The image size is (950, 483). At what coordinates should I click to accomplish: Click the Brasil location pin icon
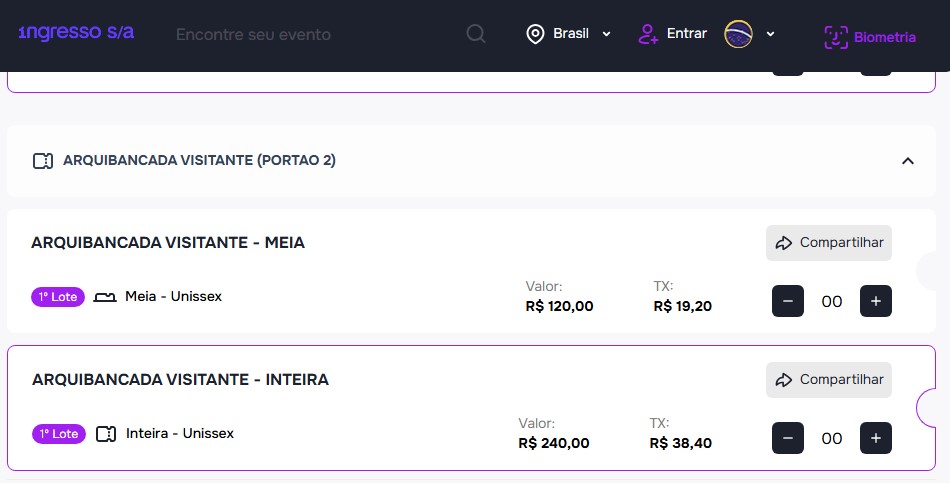535,34
